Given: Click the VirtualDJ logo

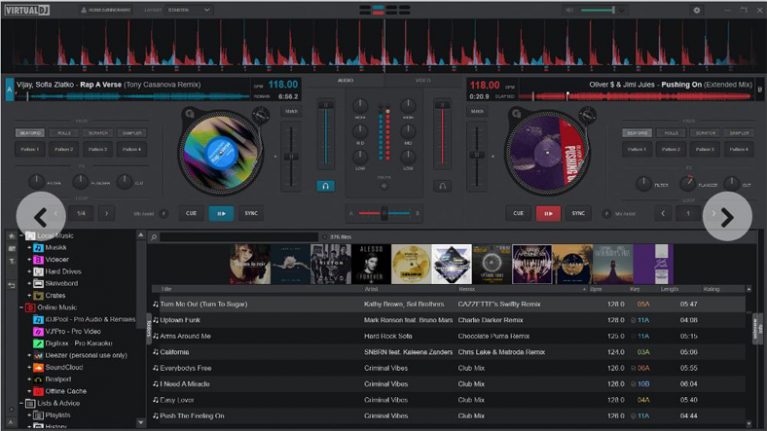Looking at the screenshot, I should (27, 10).
